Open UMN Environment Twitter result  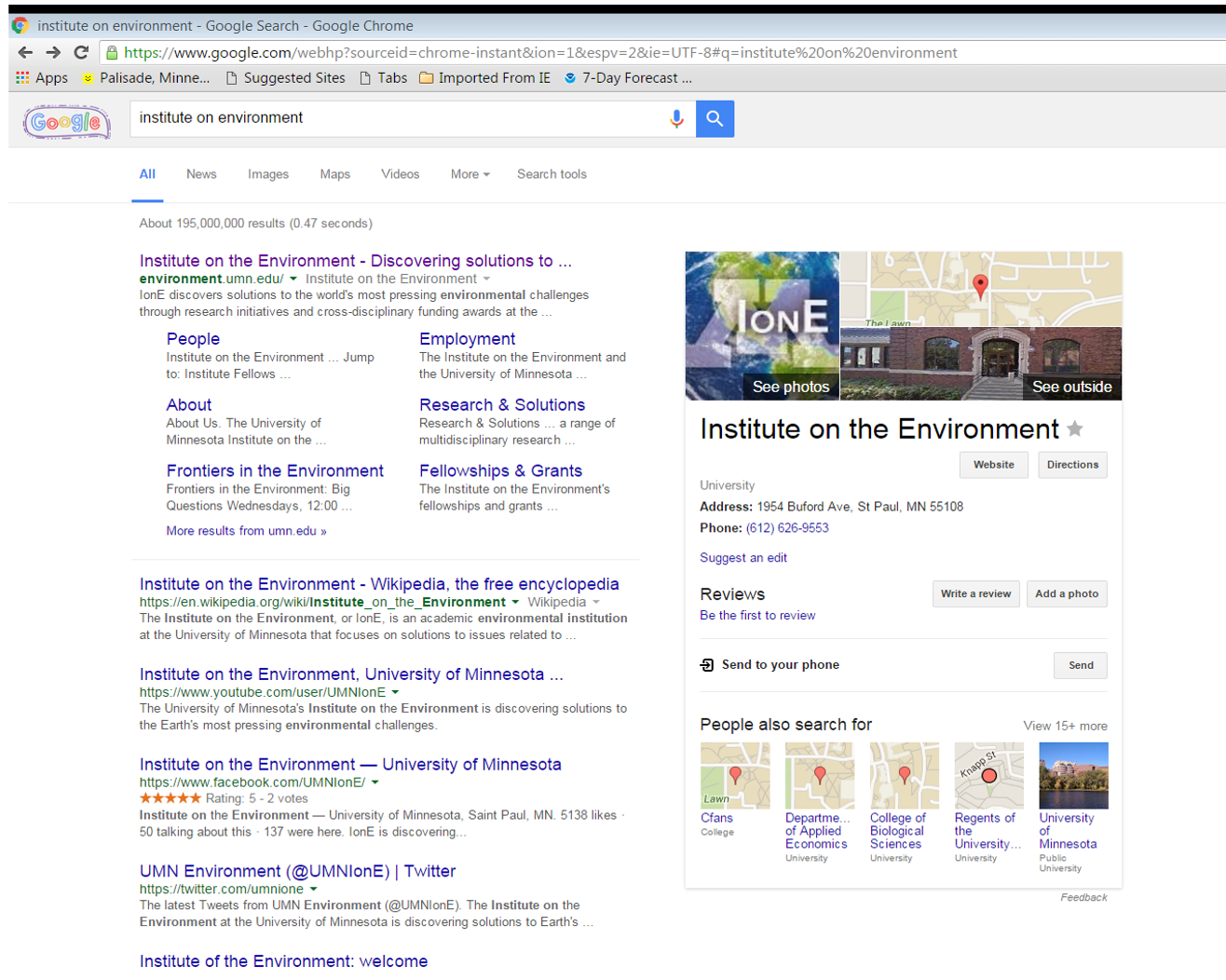tap(297, 872)
